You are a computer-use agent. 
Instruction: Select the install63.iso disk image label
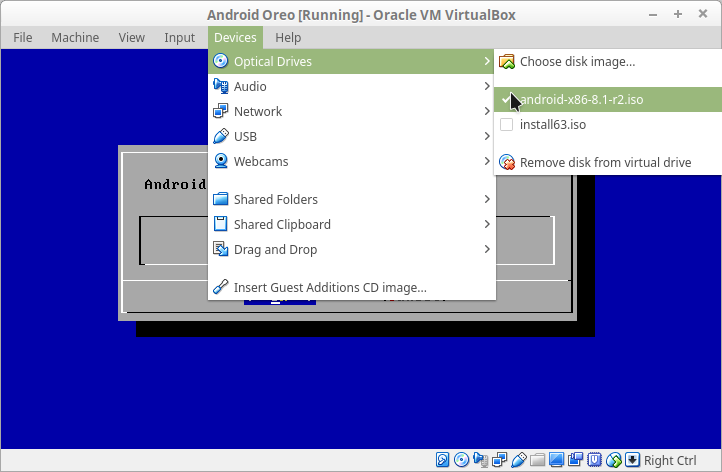point(553,125)
